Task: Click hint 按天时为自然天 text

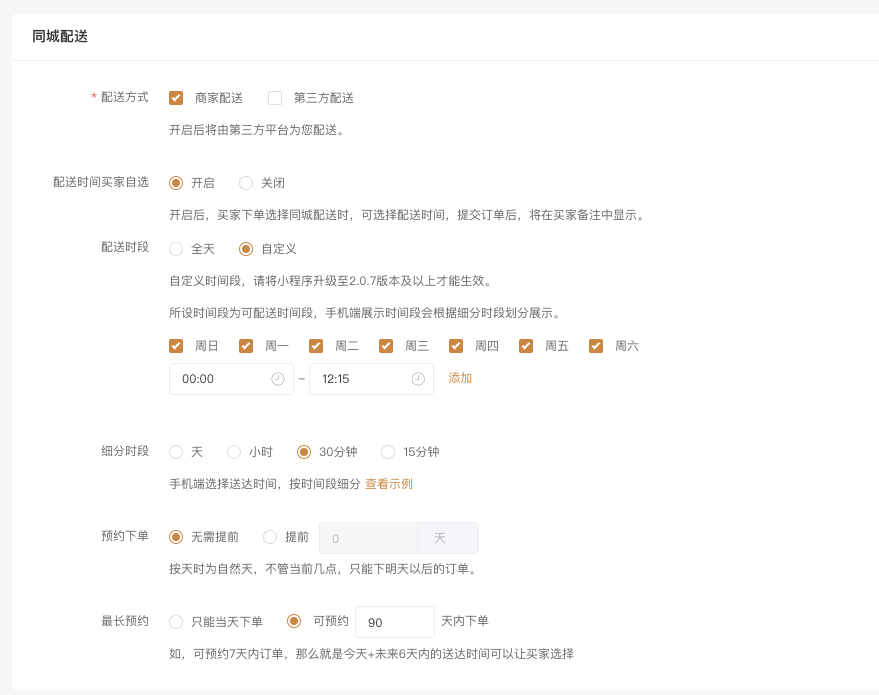Action: pos(323,569)
